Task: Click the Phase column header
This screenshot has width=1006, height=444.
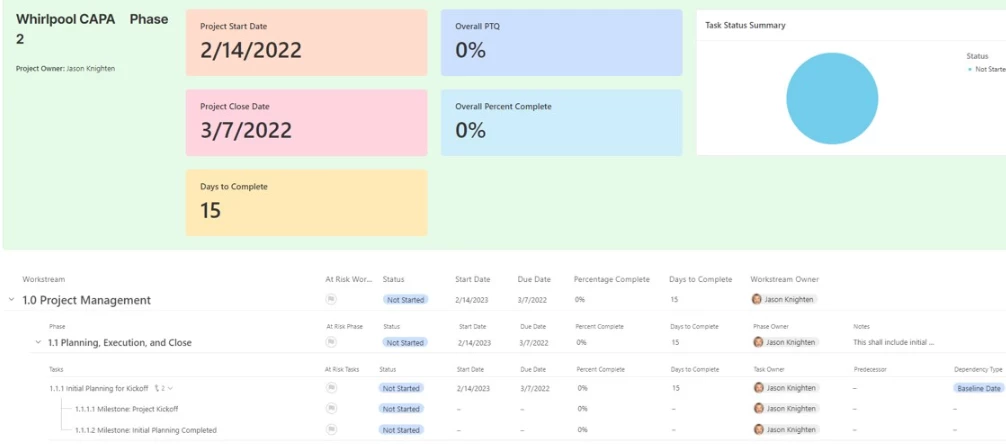Action: 57,327
